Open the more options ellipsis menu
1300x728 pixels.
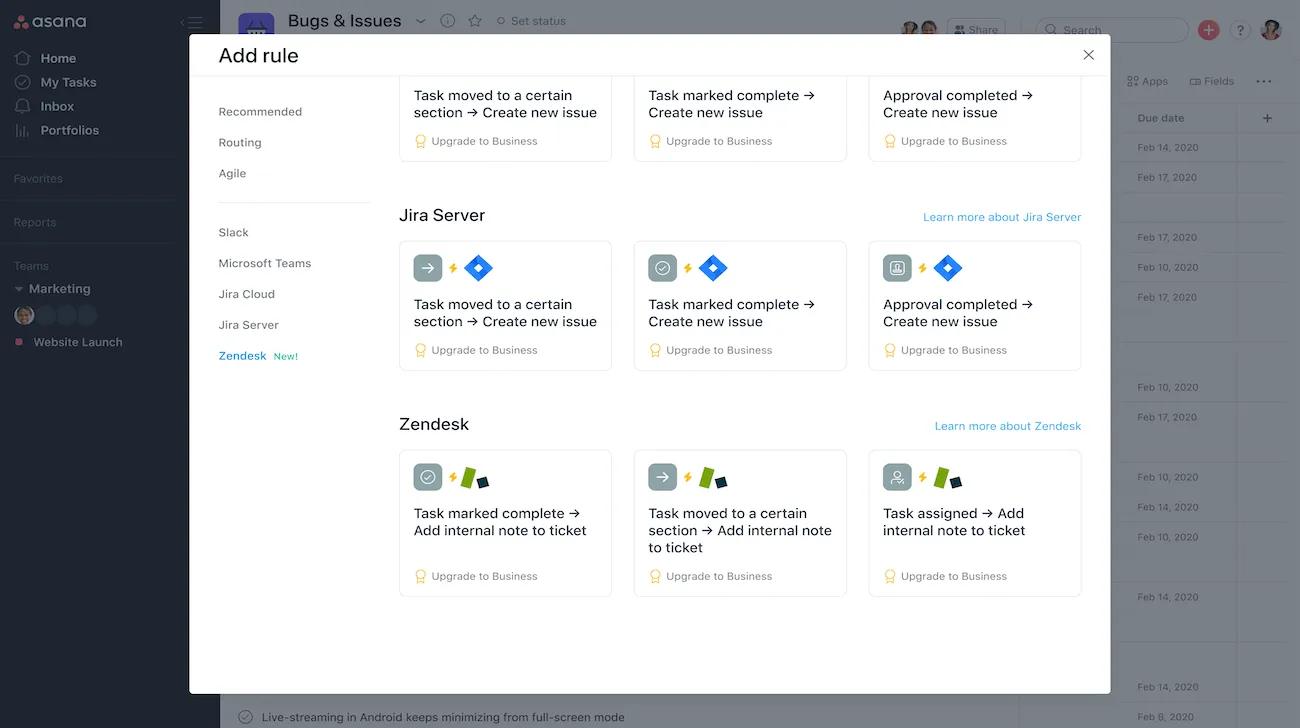coord(1263,81)
